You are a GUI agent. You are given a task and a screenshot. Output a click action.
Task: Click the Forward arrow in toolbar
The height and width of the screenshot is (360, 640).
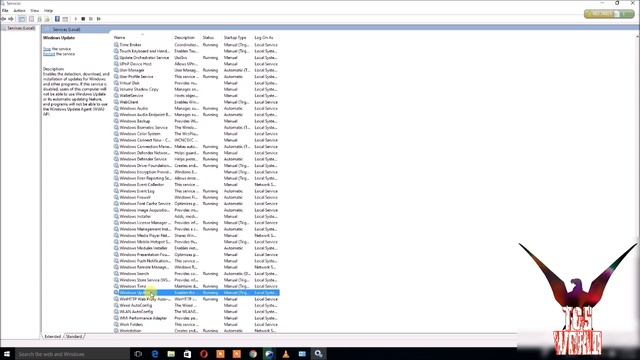(11, 19)
